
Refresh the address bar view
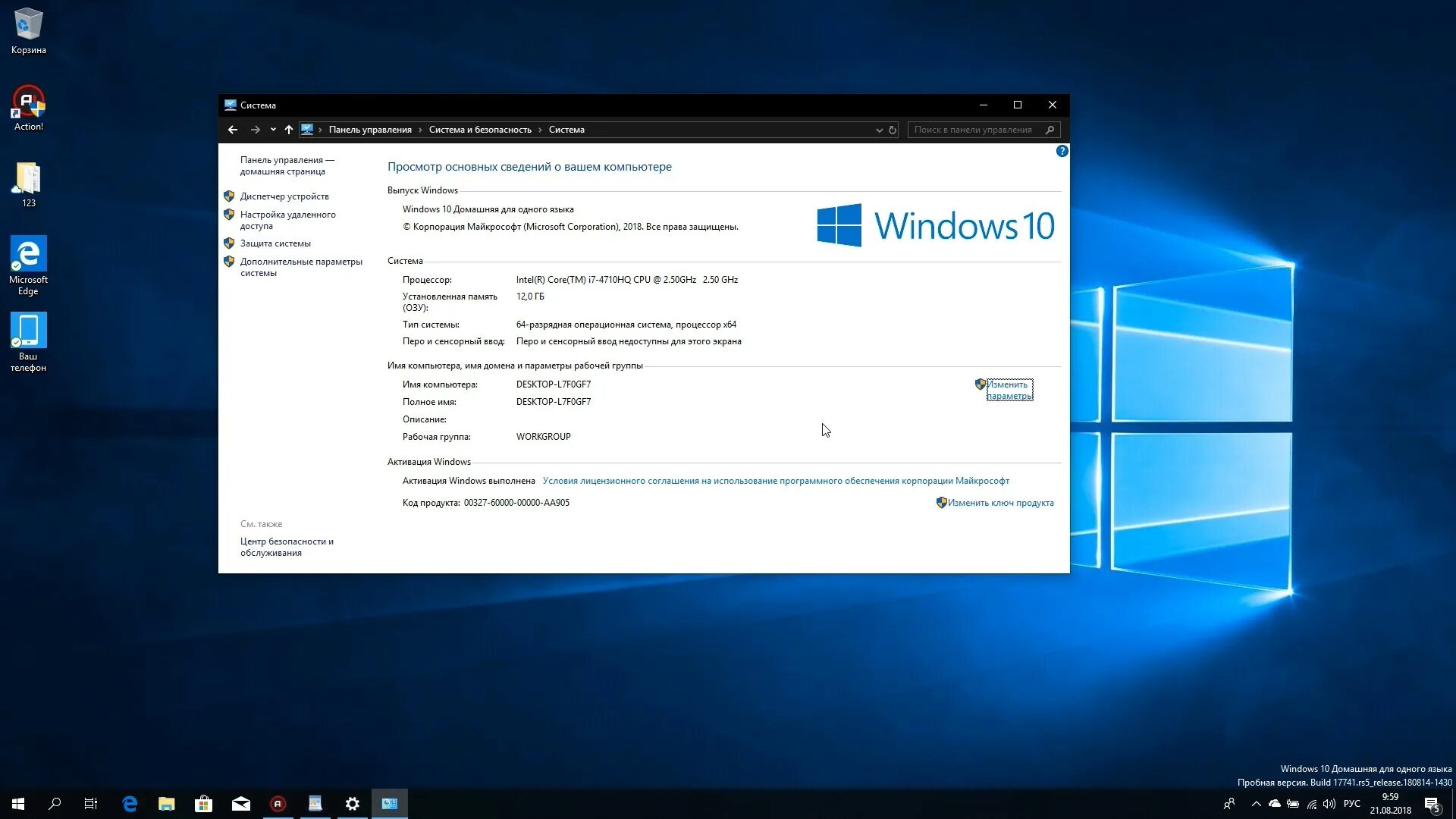(x=893, y=130)
